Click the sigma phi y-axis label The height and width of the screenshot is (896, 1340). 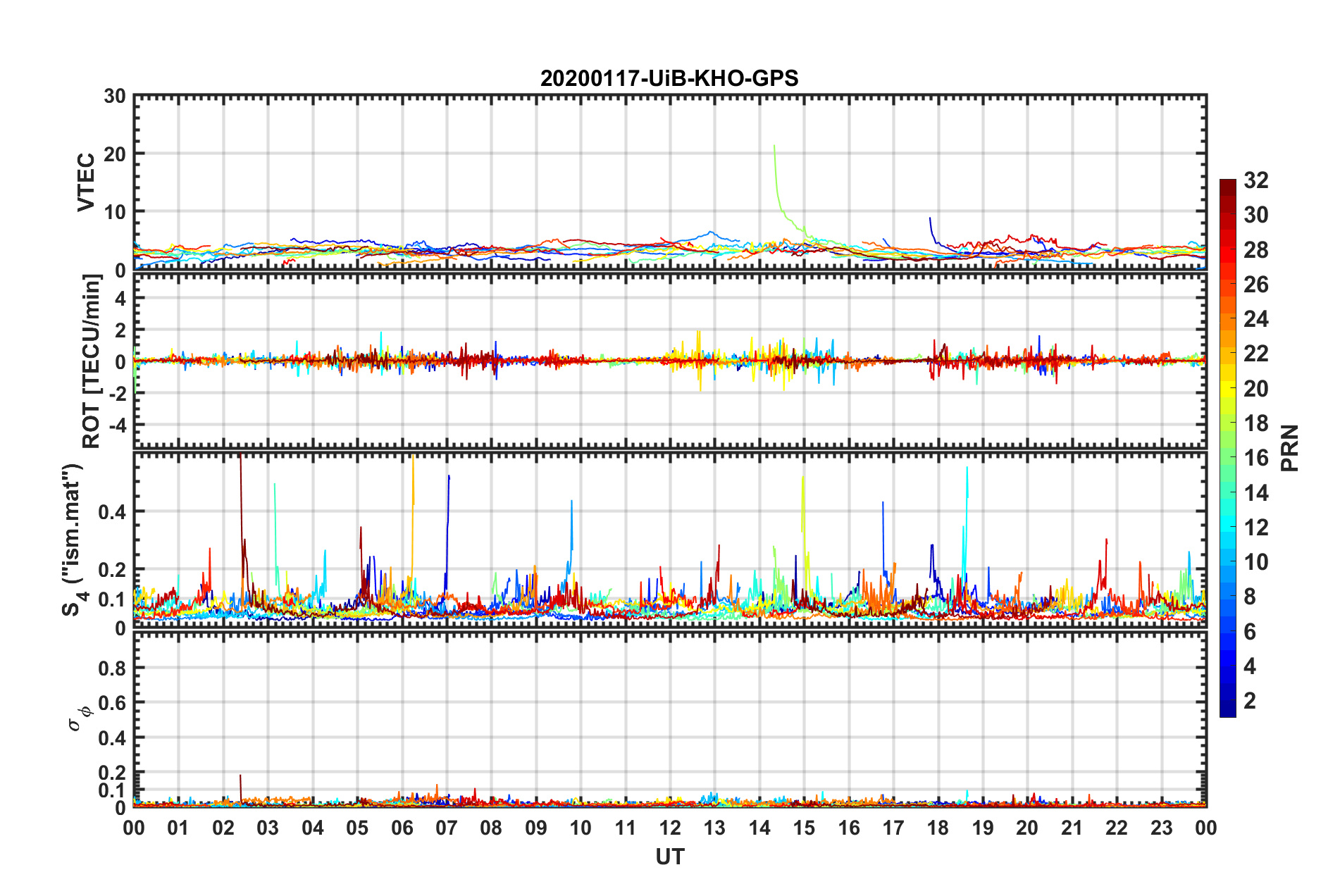tap(76, 718)
